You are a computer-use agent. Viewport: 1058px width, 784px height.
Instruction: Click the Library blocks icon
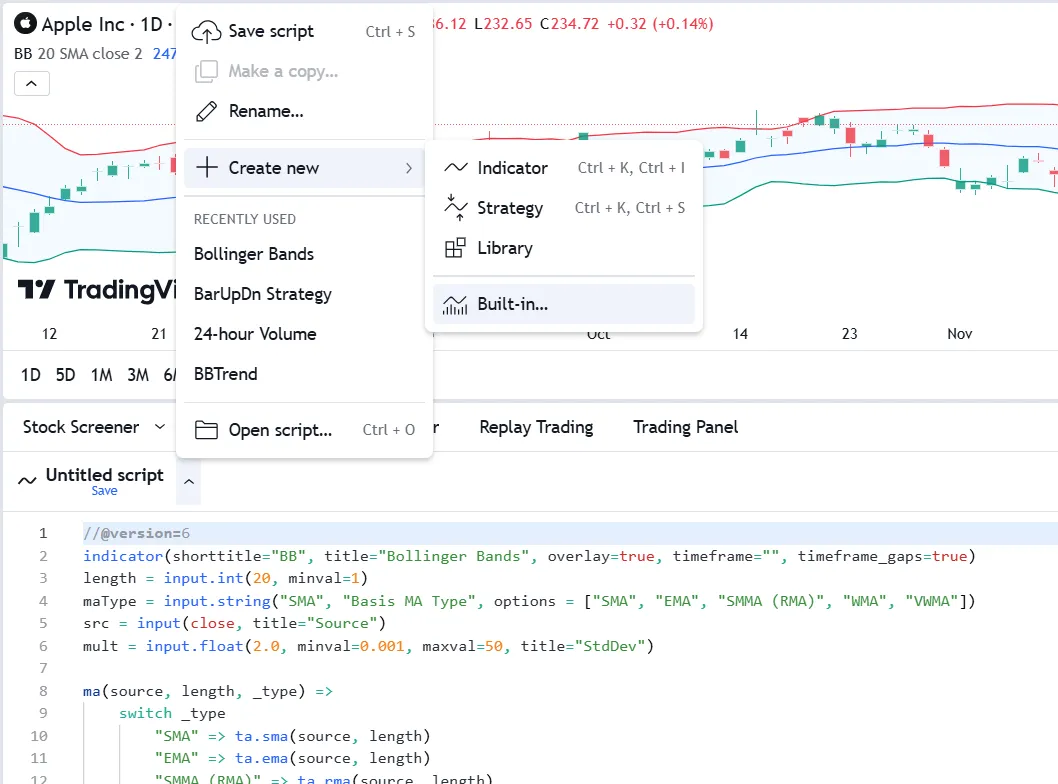click(456, 248)
